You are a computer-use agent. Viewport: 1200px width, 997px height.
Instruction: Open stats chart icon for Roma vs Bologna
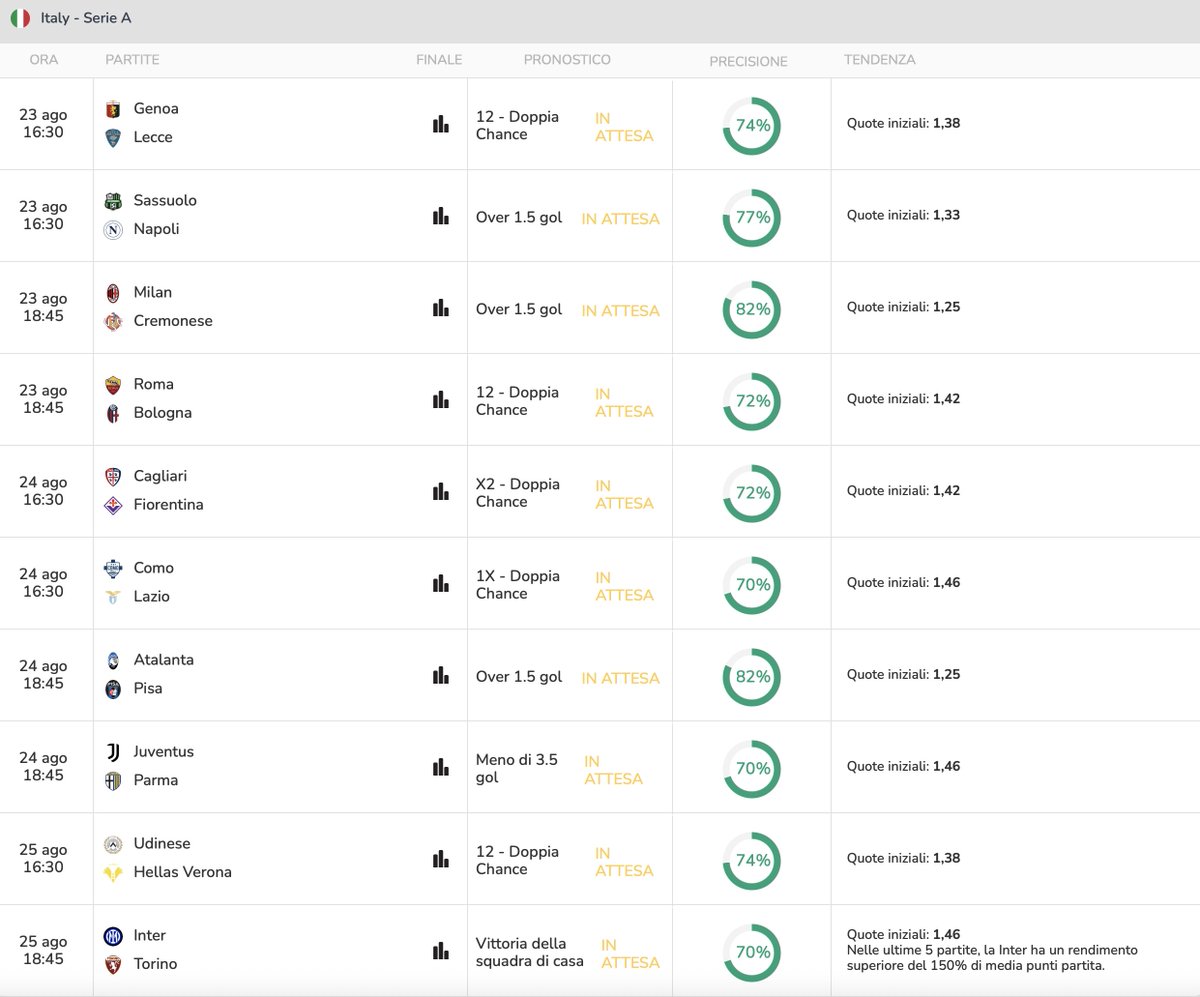[x=440, y=400]
